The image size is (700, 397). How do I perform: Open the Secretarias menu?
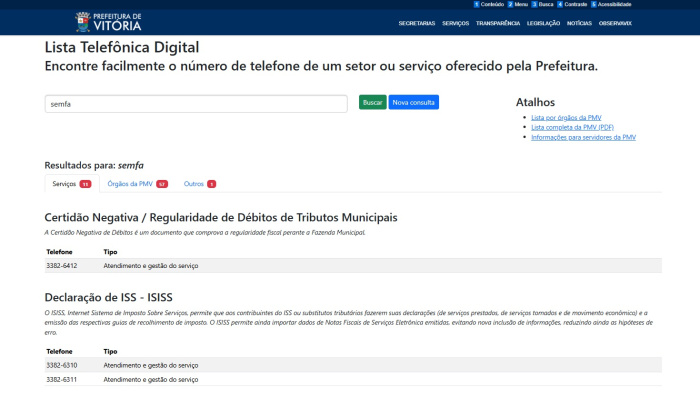click(x=417, y=23)
